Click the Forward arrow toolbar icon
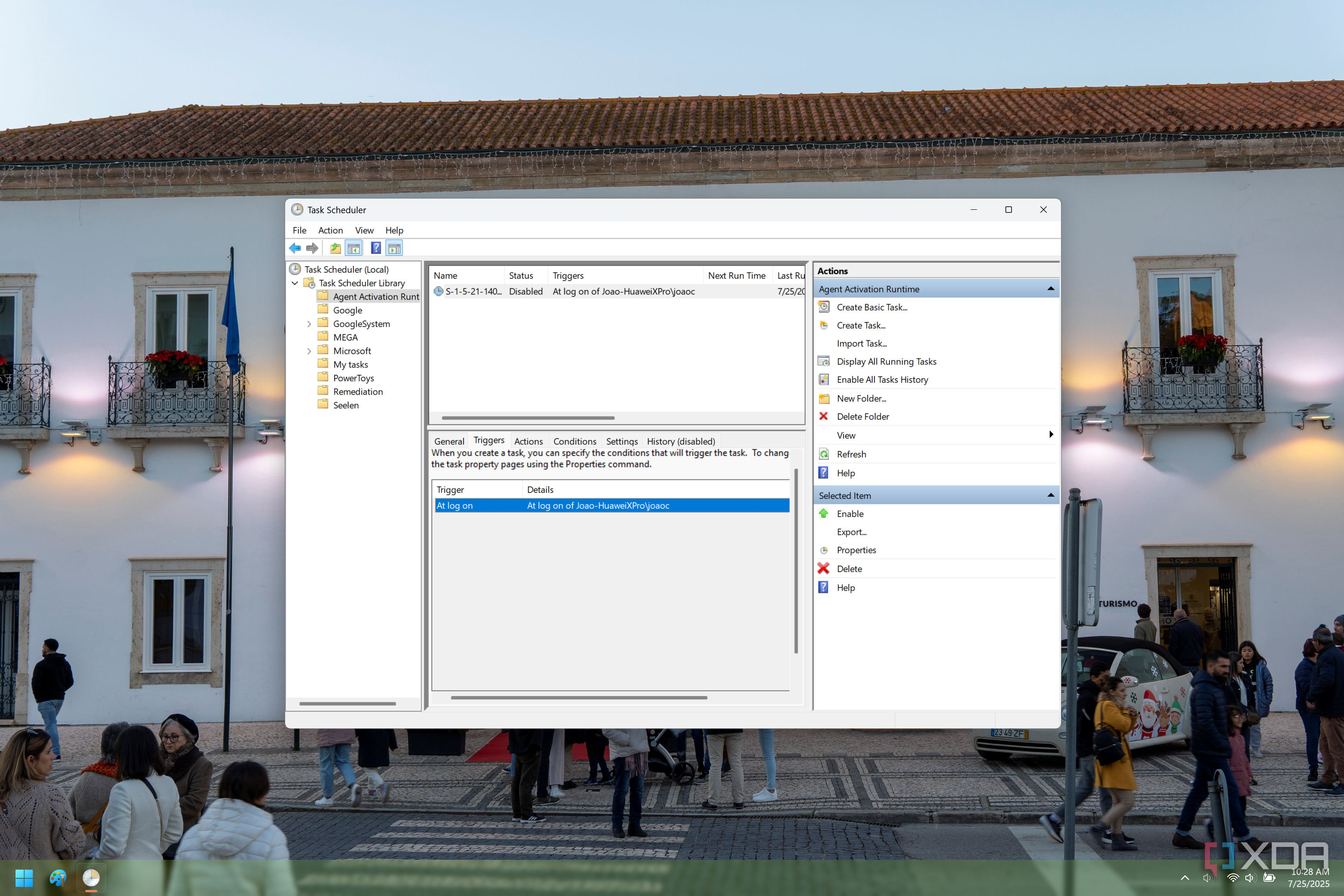The image size is (1344, 896). [312, 248]
